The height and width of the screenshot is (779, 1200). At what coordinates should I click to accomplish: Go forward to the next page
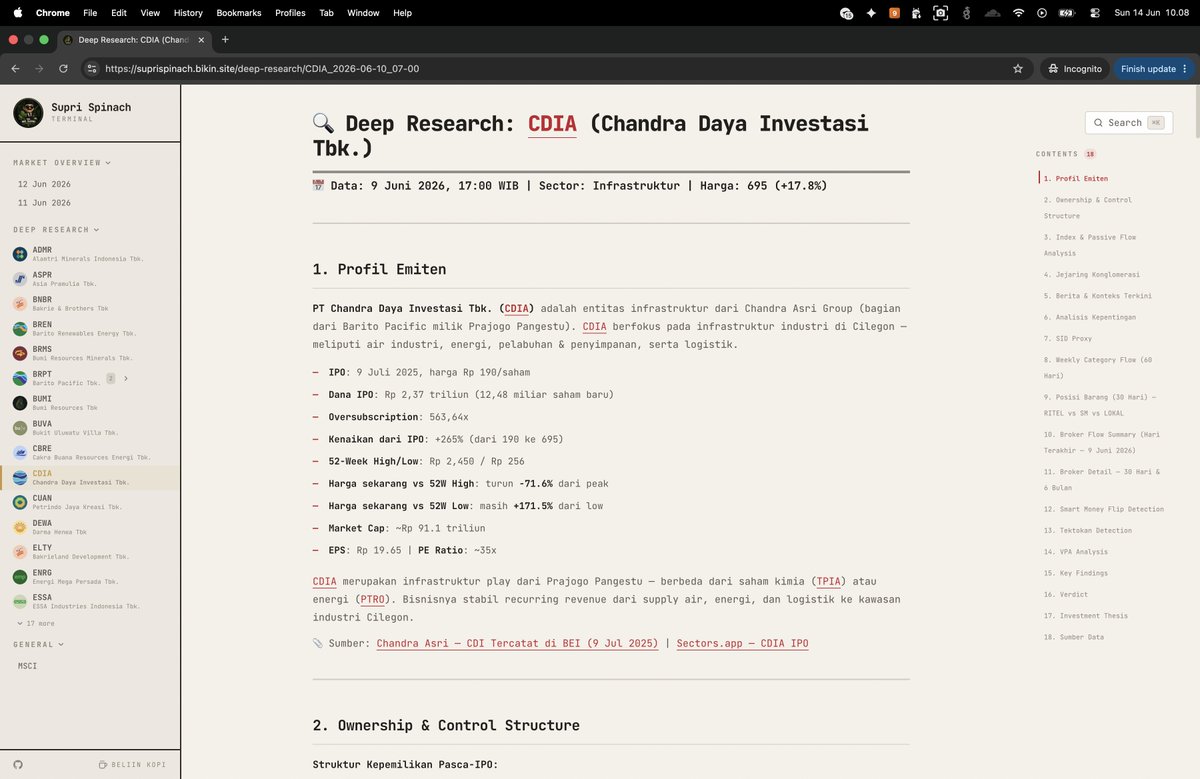coord(39,69)
